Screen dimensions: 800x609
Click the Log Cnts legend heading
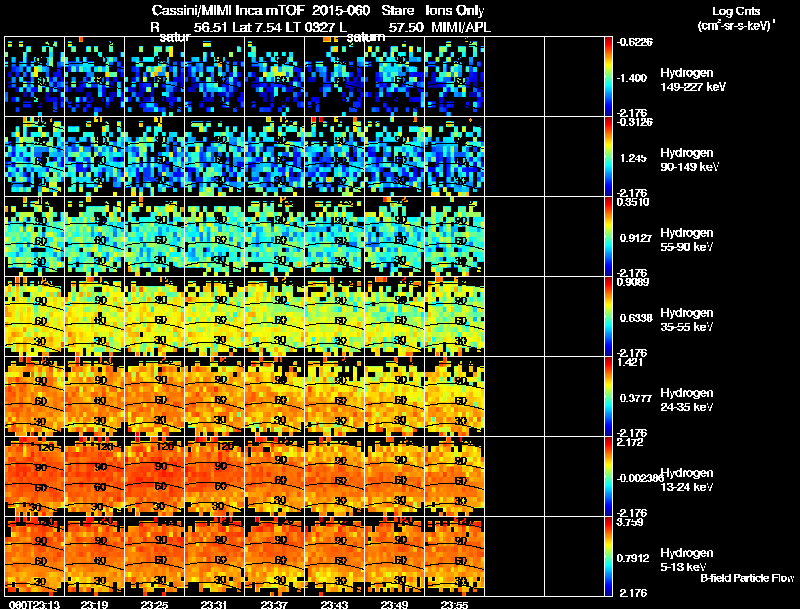point(736,12)
